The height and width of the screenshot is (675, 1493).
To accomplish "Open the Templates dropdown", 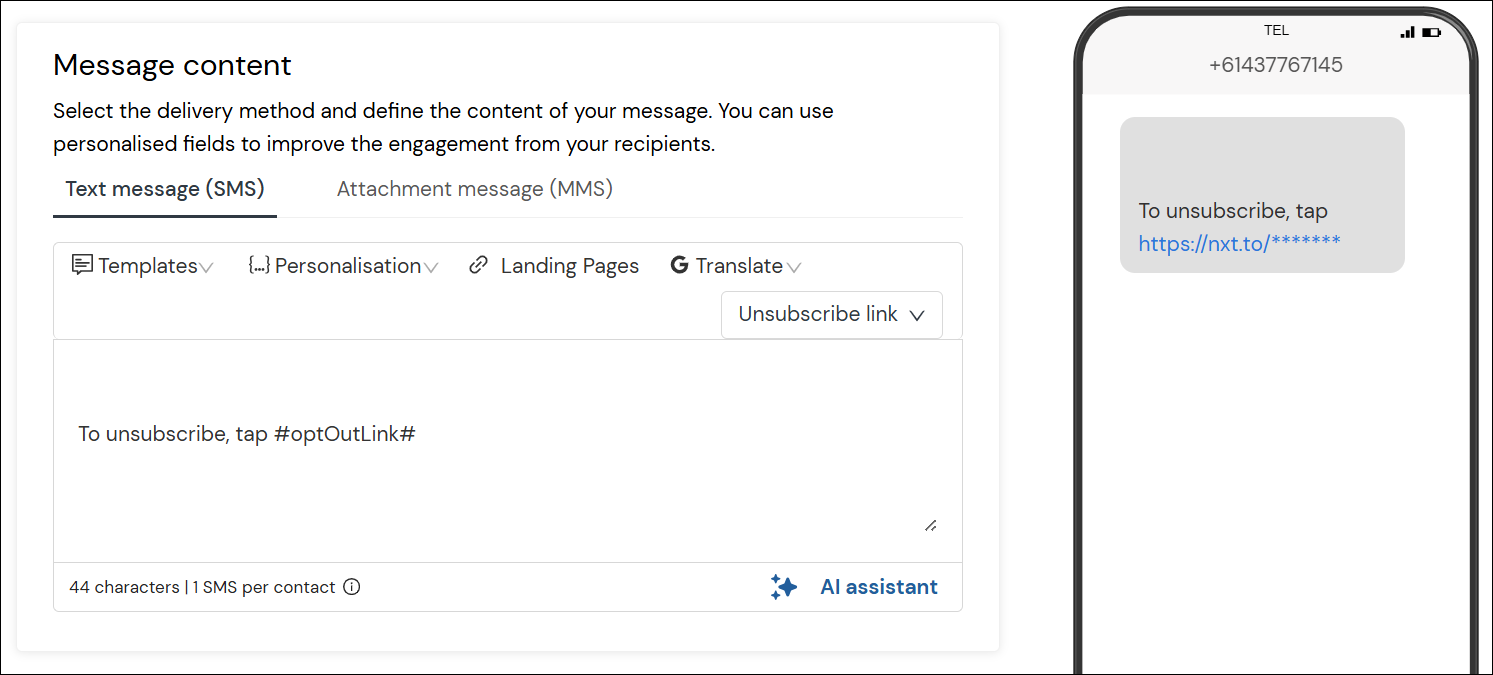I will 142,266.
